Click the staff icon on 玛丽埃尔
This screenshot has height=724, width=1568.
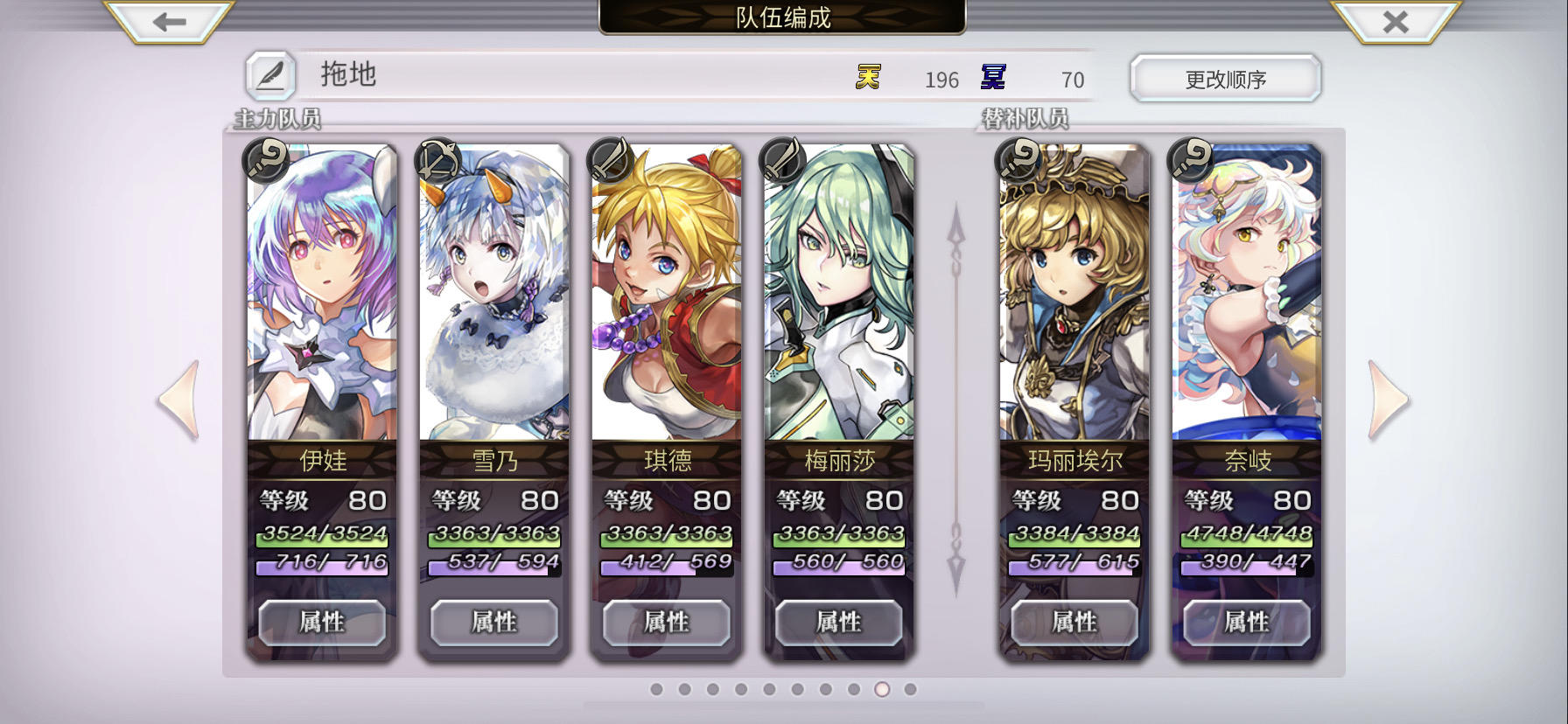[1018, 160]
